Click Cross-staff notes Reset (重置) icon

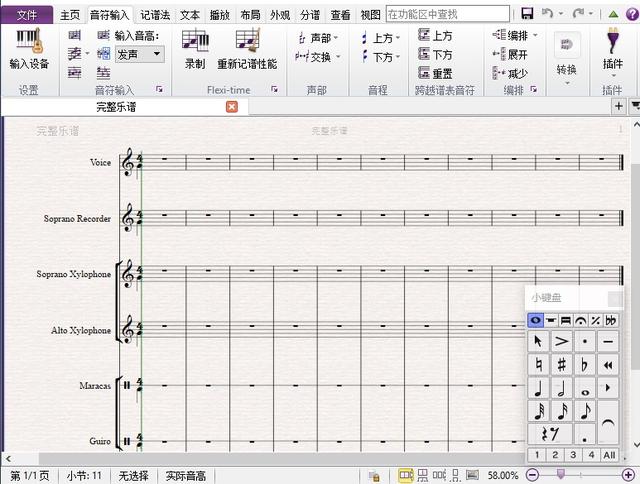coord(435,73)
